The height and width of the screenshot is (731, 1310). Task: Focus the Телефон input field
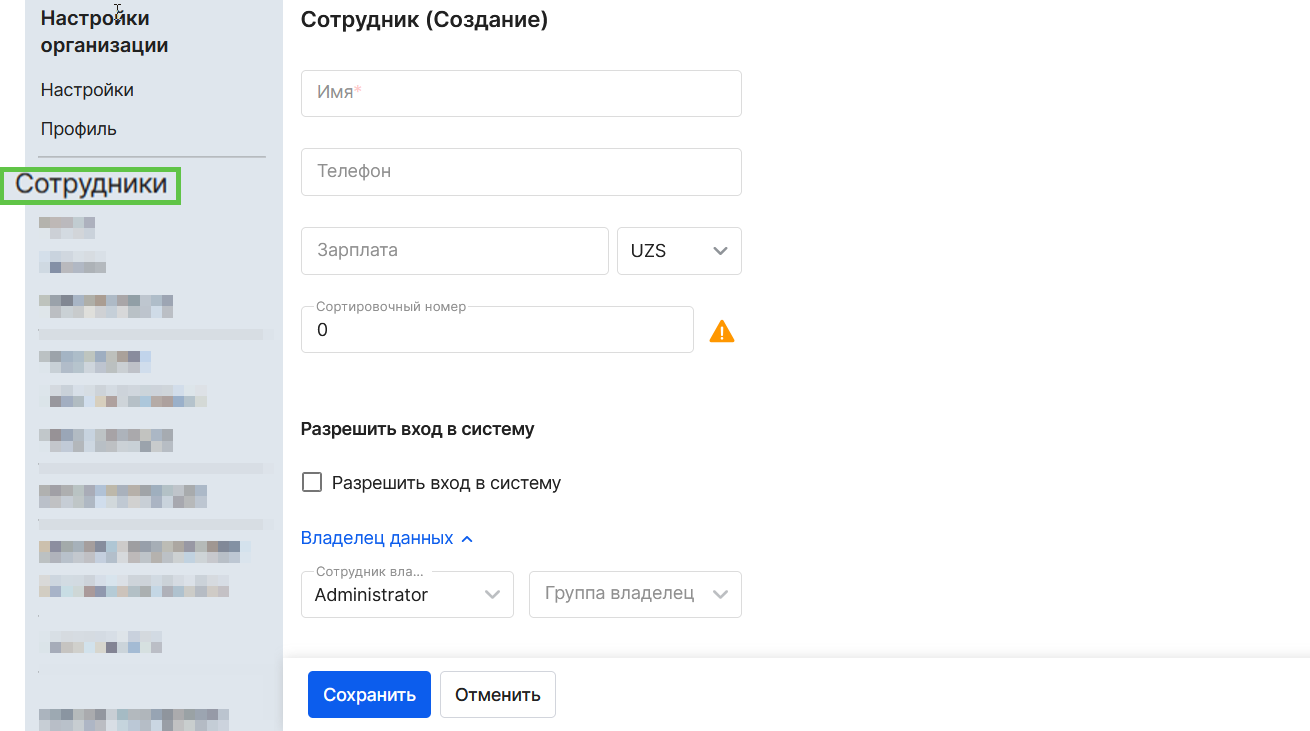click(521, 172)
